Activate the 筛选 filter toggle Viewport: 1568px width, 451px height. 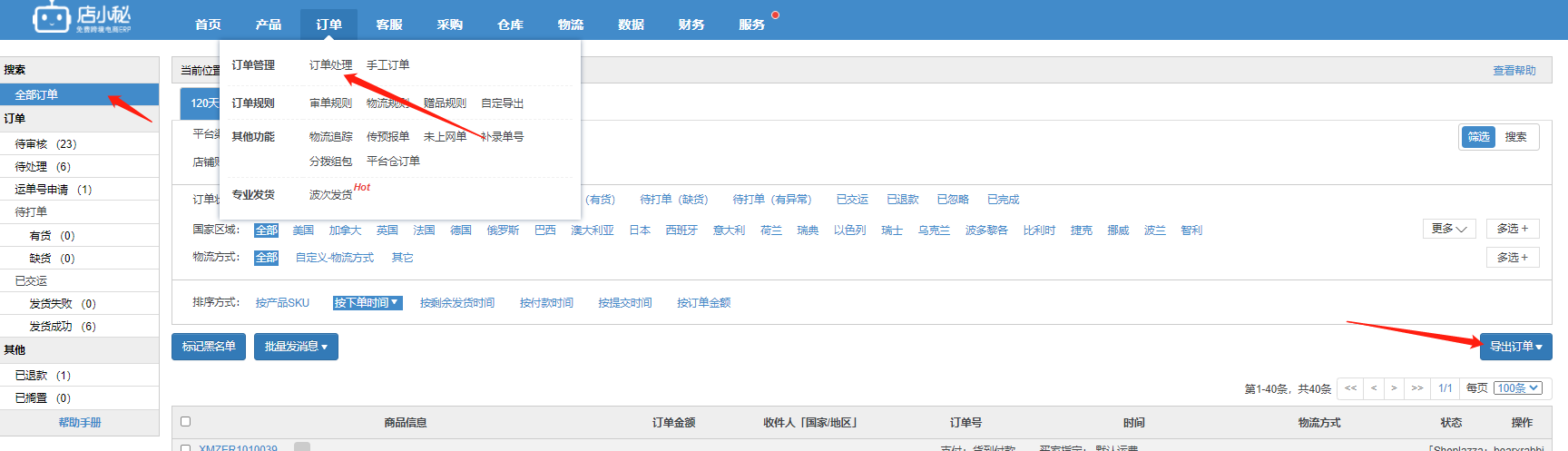pos(1478,137)
